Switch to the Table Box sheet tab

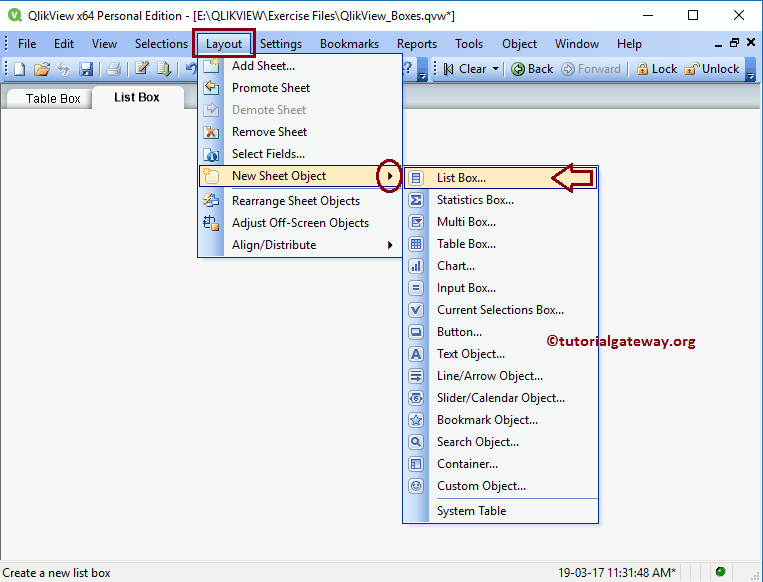53,99
